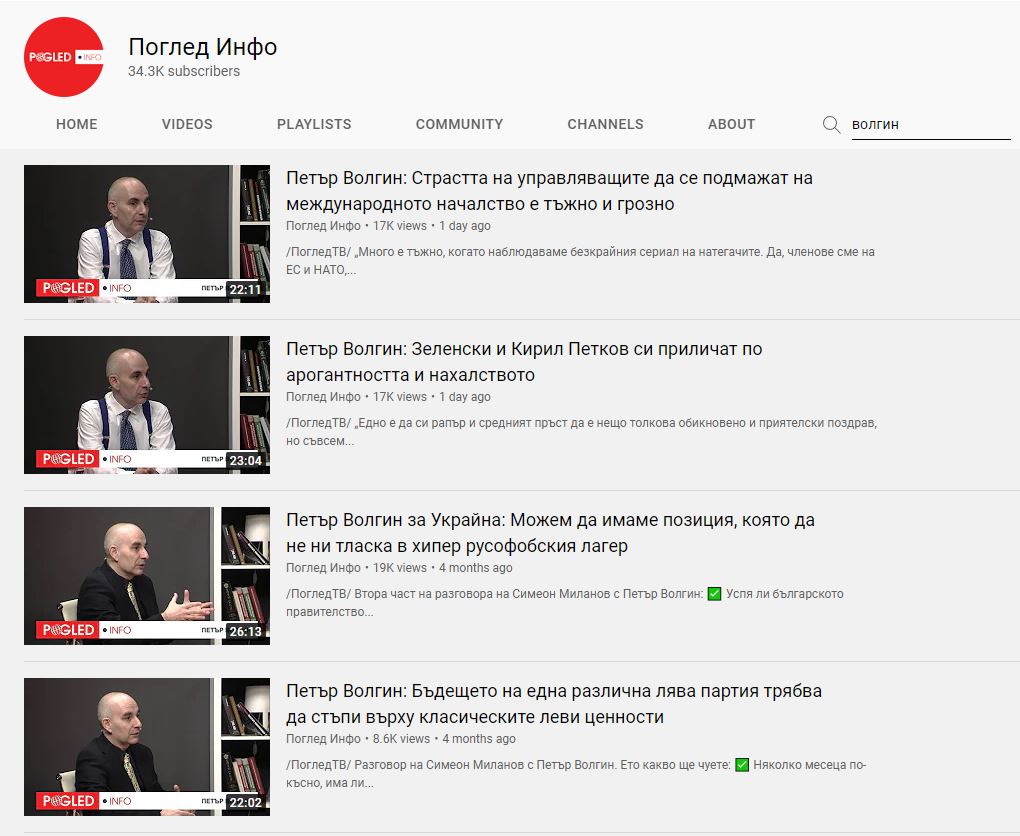Open the ABOUT tab
Viewport: 1020px width, 836px height.
point(731,124)
